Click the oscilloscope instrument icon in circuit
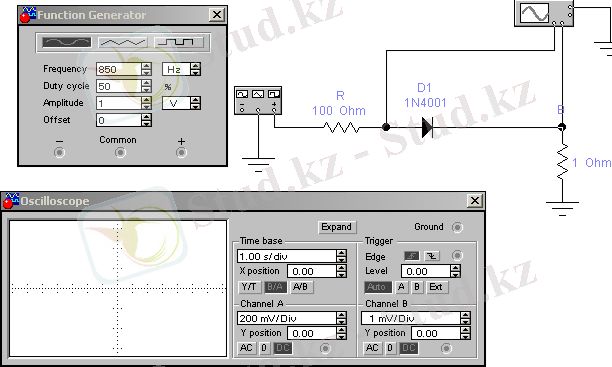Image resolution: width=612 pixels, height=367 pixels. 544,13
